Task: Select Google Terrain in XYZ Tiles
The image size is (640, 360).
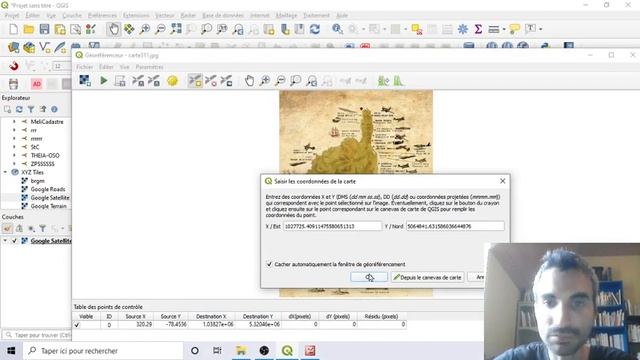Action: (x=49, y=206)
